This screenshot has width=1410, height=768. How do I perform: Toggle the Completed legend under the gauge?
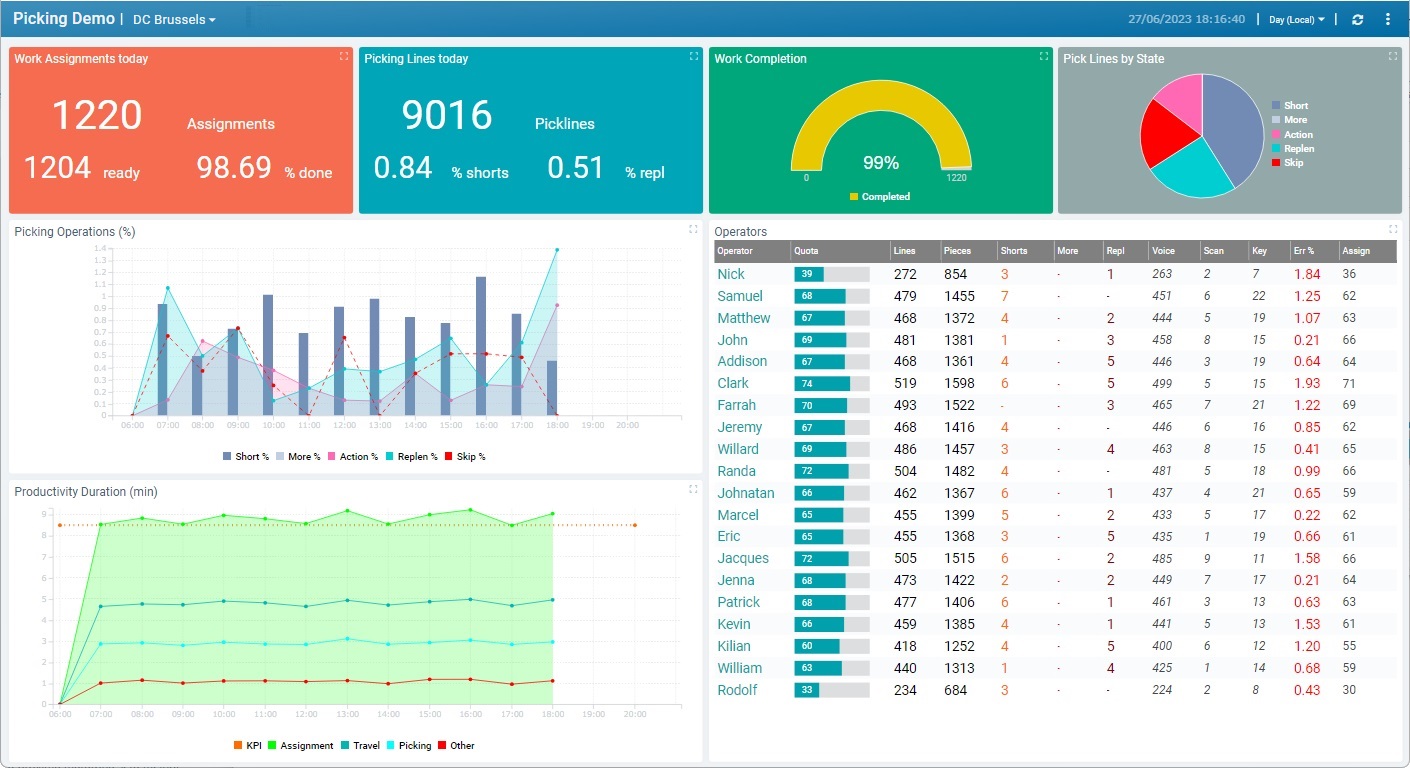(x=880, y=197)
